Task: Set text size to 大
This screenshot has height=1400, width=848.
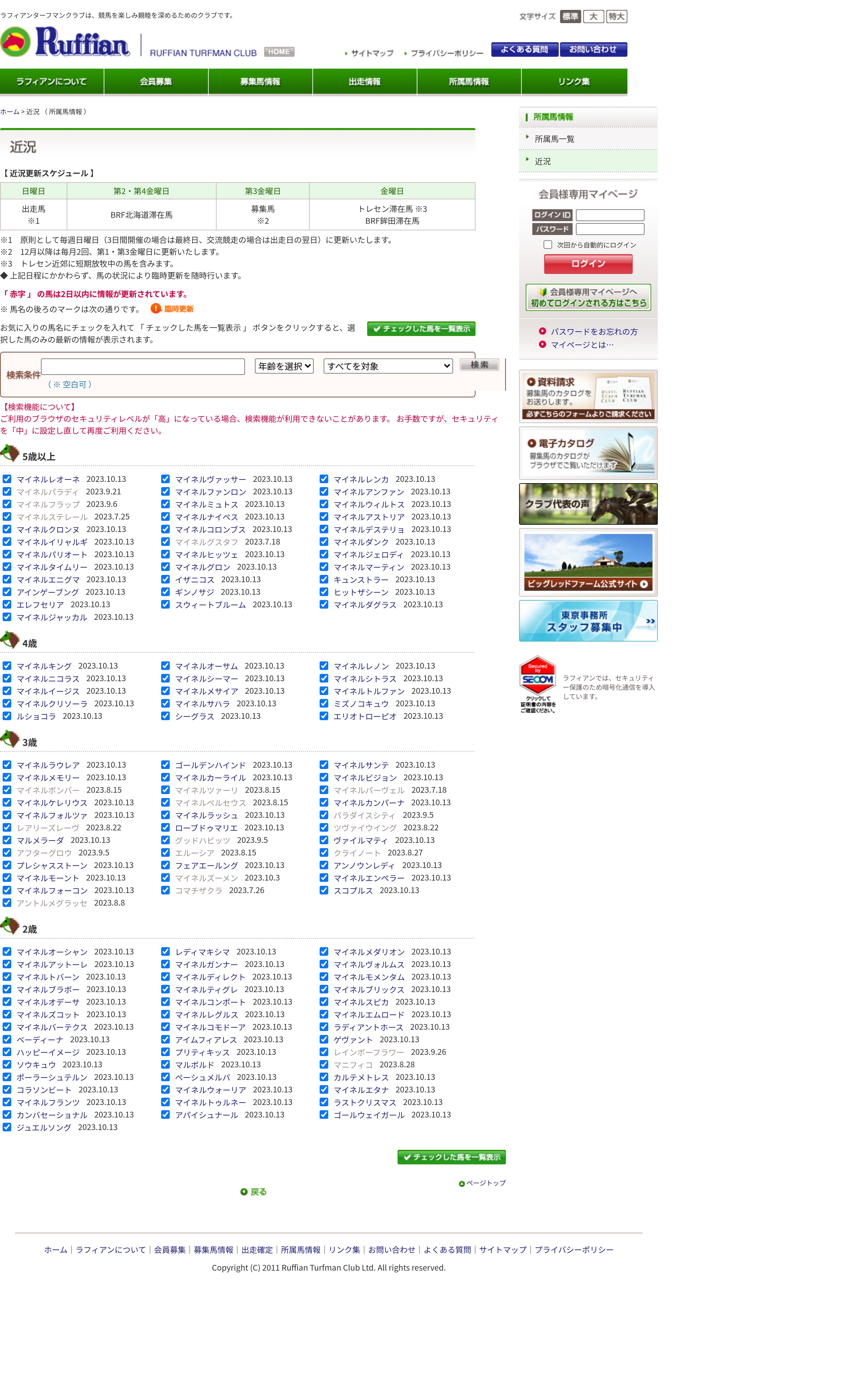Action: click(593, 17)
